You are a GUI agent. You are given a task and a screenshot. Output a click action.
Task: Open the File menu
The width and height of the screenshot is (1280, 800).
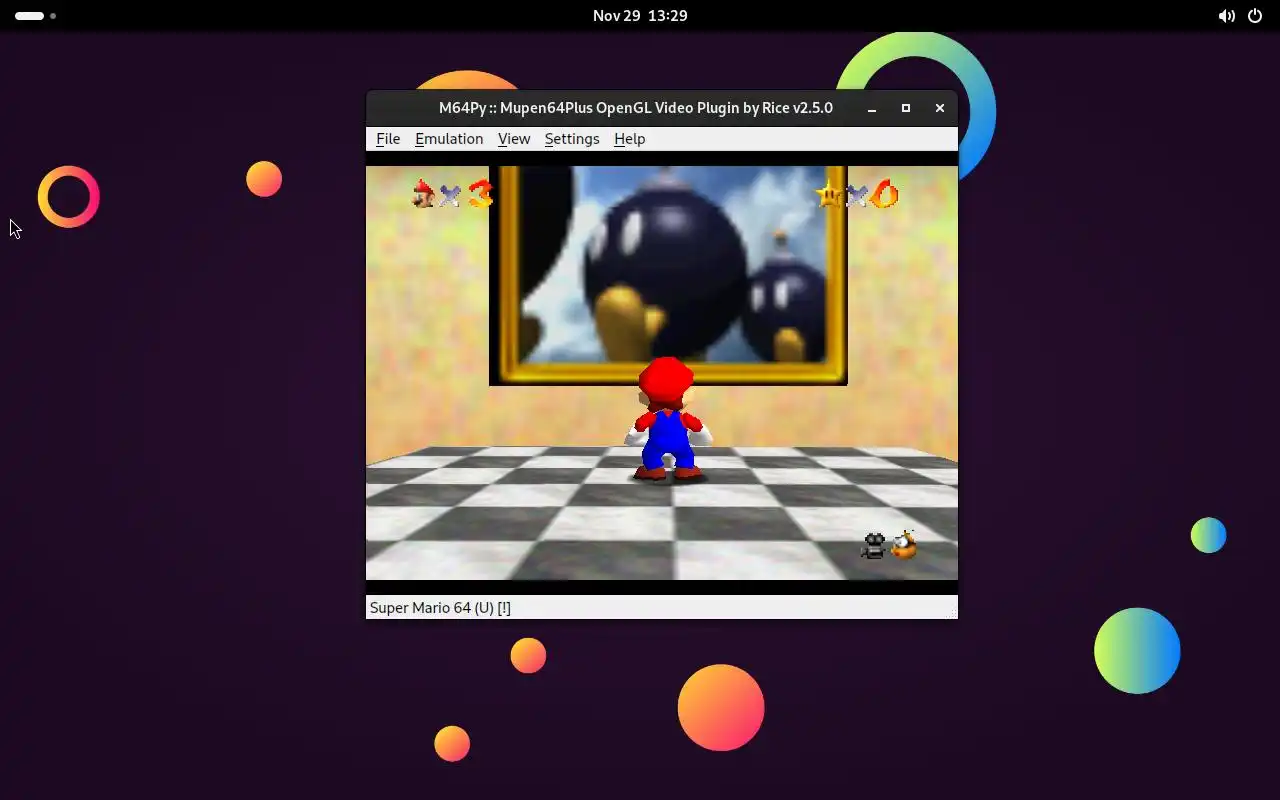point(388,139)
